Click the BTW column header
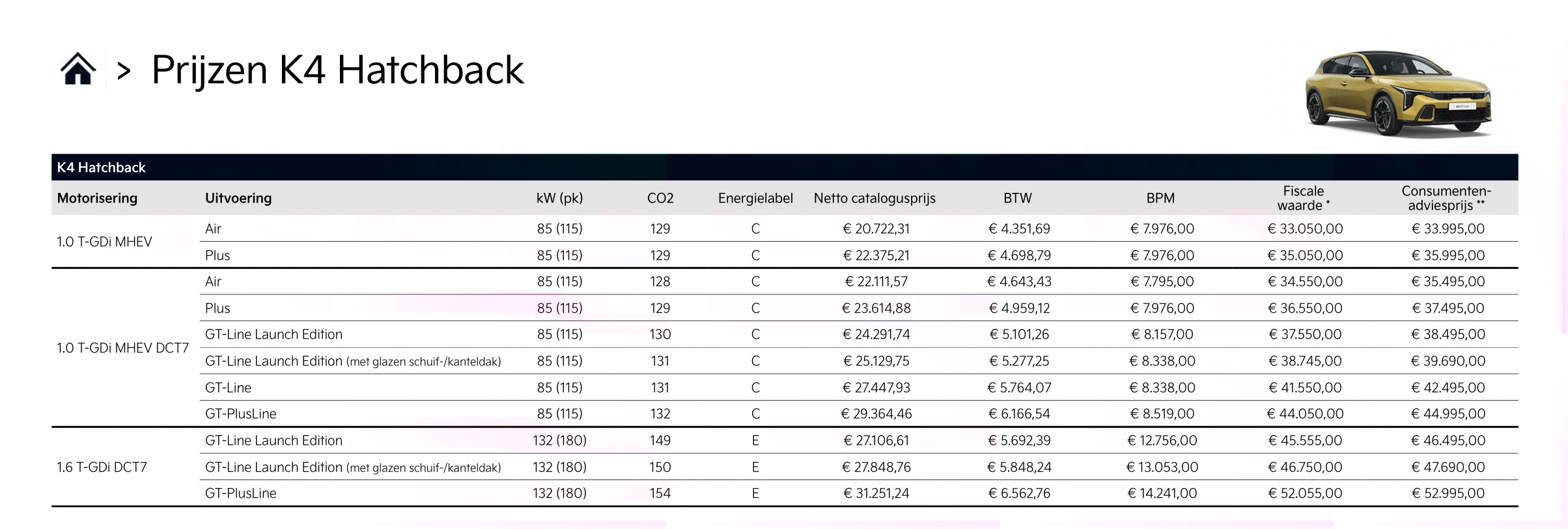Screen dimensions: 1568x529 1017,198
